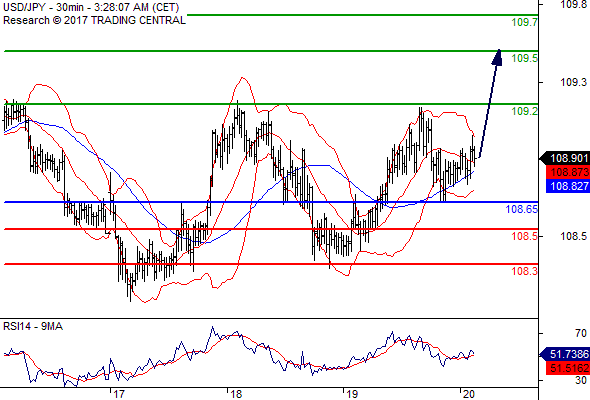Click date marker 17 on the time axis
The width and height of the screenshot is (590, 400).
(119, 394)
